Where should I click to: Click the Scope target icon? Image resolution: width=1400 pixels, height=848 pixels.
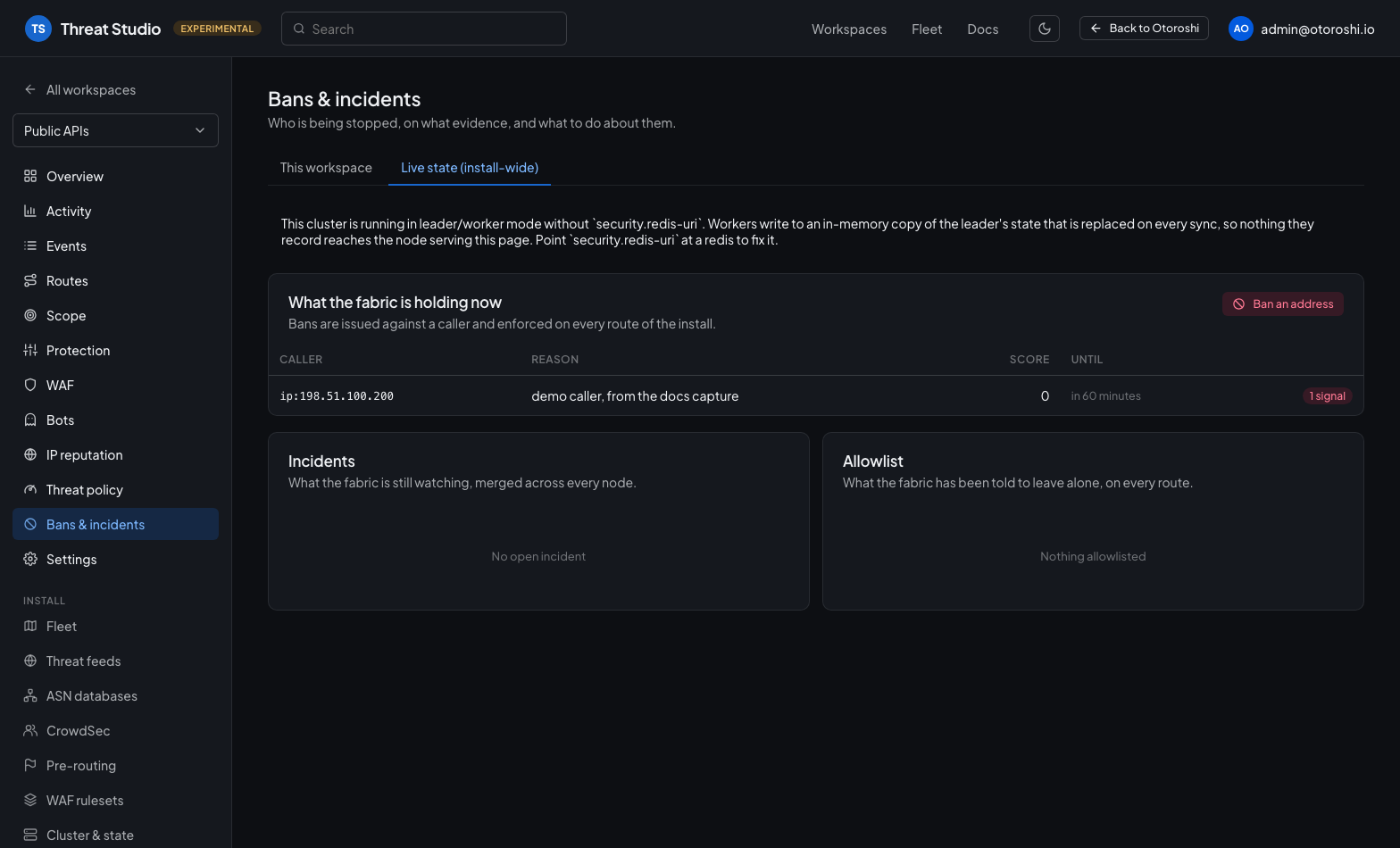30,315
